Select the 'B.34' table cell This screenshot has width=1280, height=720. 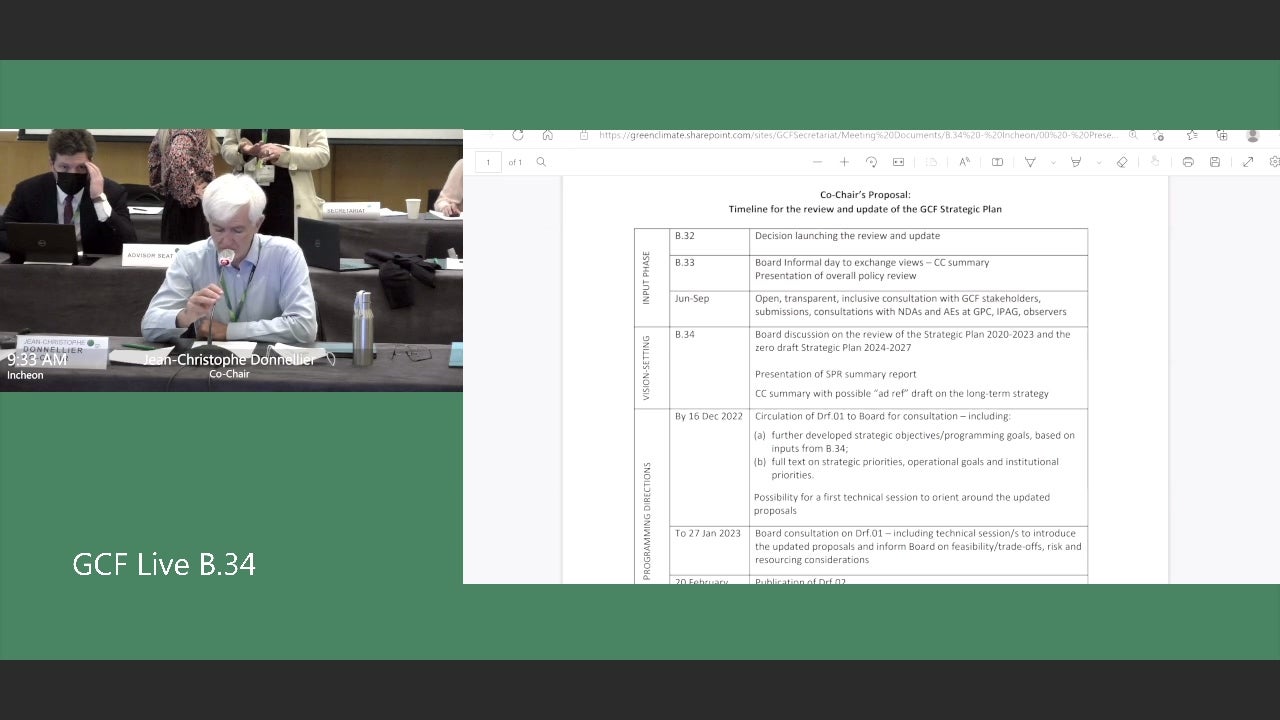click(x=709, y=368)
